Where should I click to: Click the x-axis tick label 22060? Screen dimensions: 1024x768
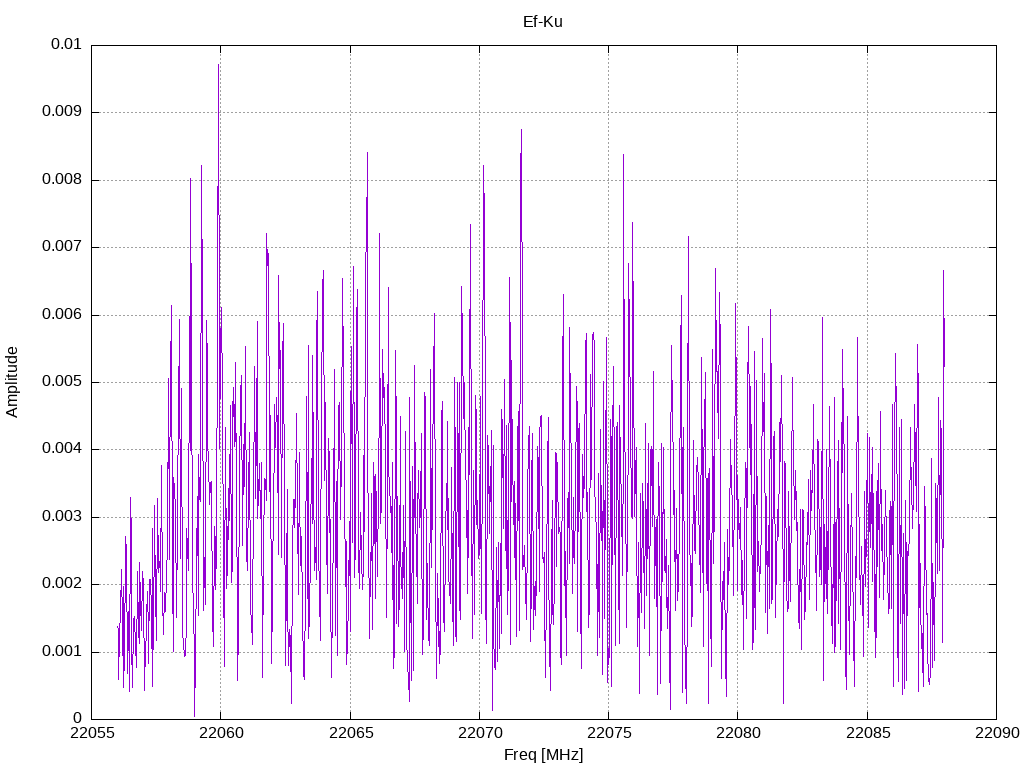[x=221, y=733]
